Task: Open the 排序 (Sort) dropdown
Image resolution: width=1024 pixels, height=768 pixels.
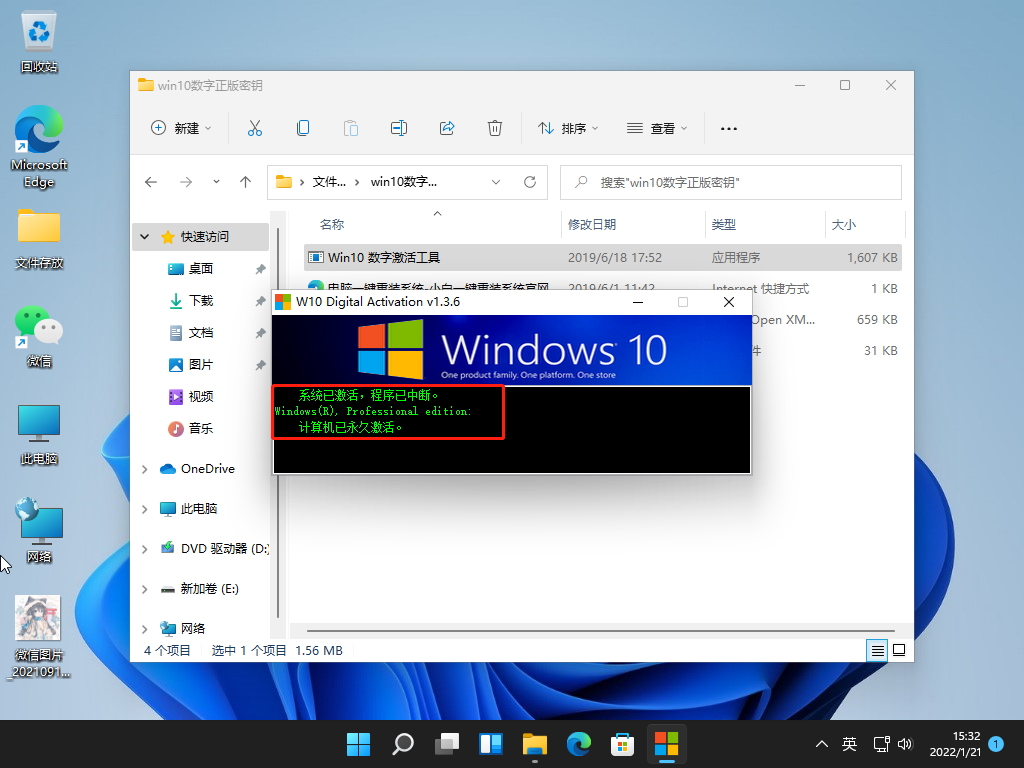Action: coord(568,128)
